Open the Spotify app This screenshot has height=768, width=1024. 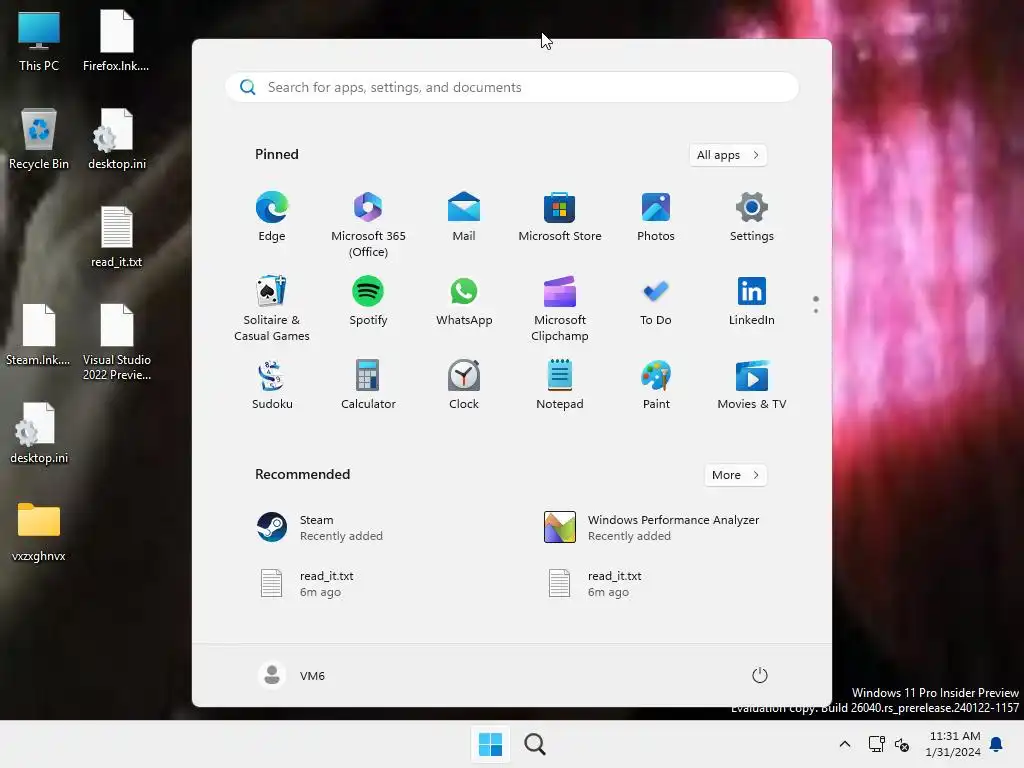click(x=368, y=302)
